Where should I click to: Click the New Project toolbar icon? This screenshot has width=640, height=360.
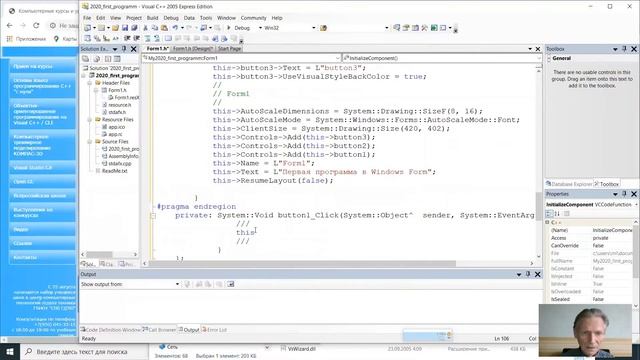click(x=87, y=28)
